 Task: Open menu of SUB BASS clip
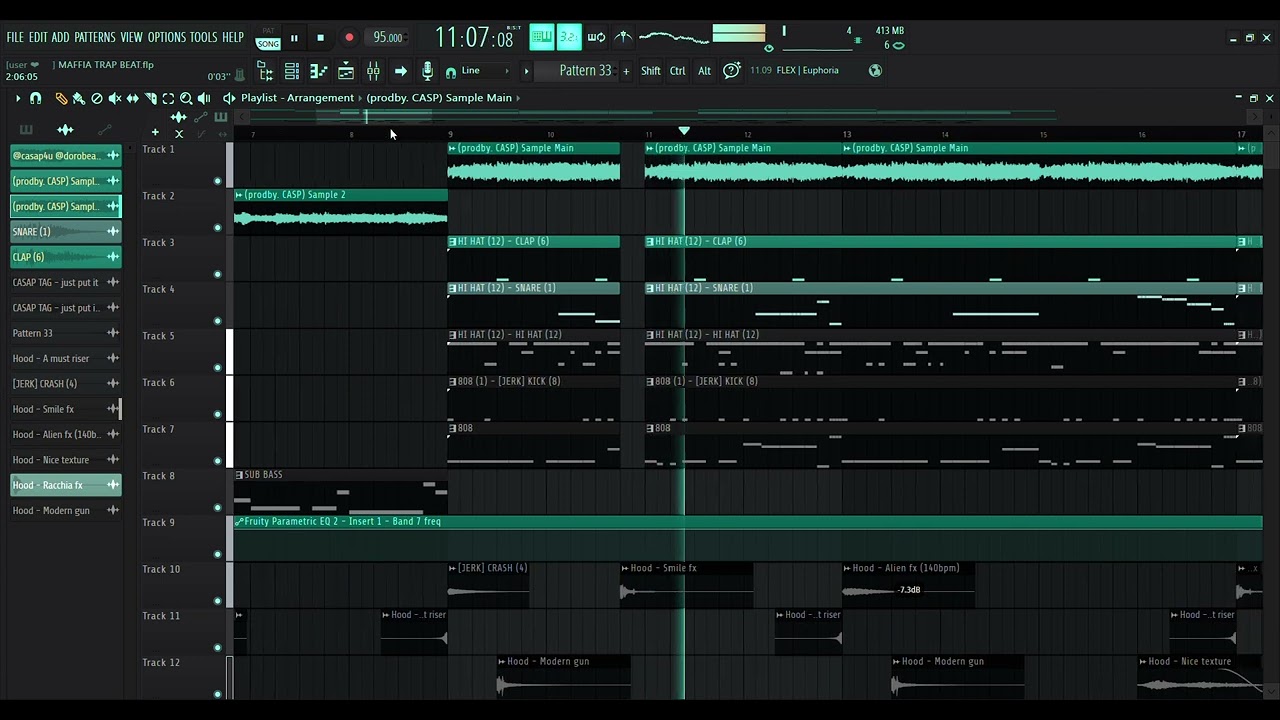(239, 475)
